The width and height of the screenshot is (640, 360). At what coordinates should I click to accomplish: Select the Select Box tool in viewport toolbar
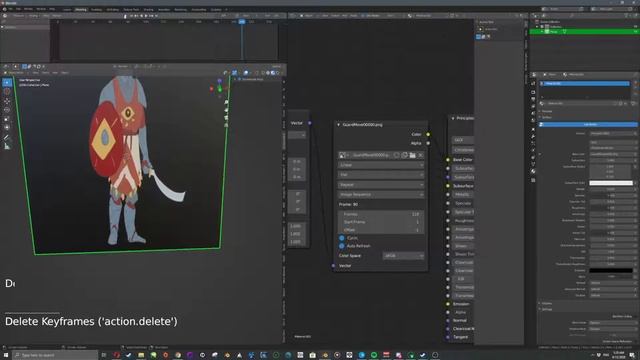pos(7,82)
